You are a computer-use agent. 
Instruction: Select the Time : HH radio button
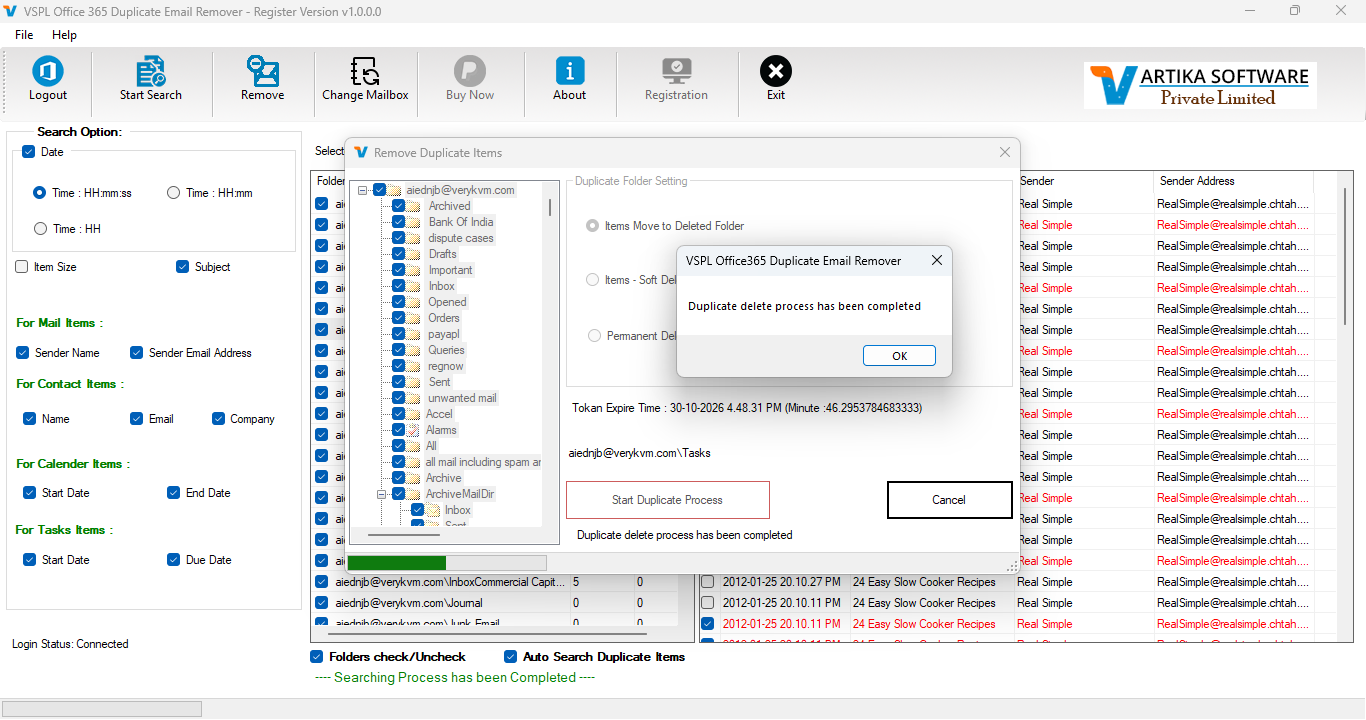point(40,229)
